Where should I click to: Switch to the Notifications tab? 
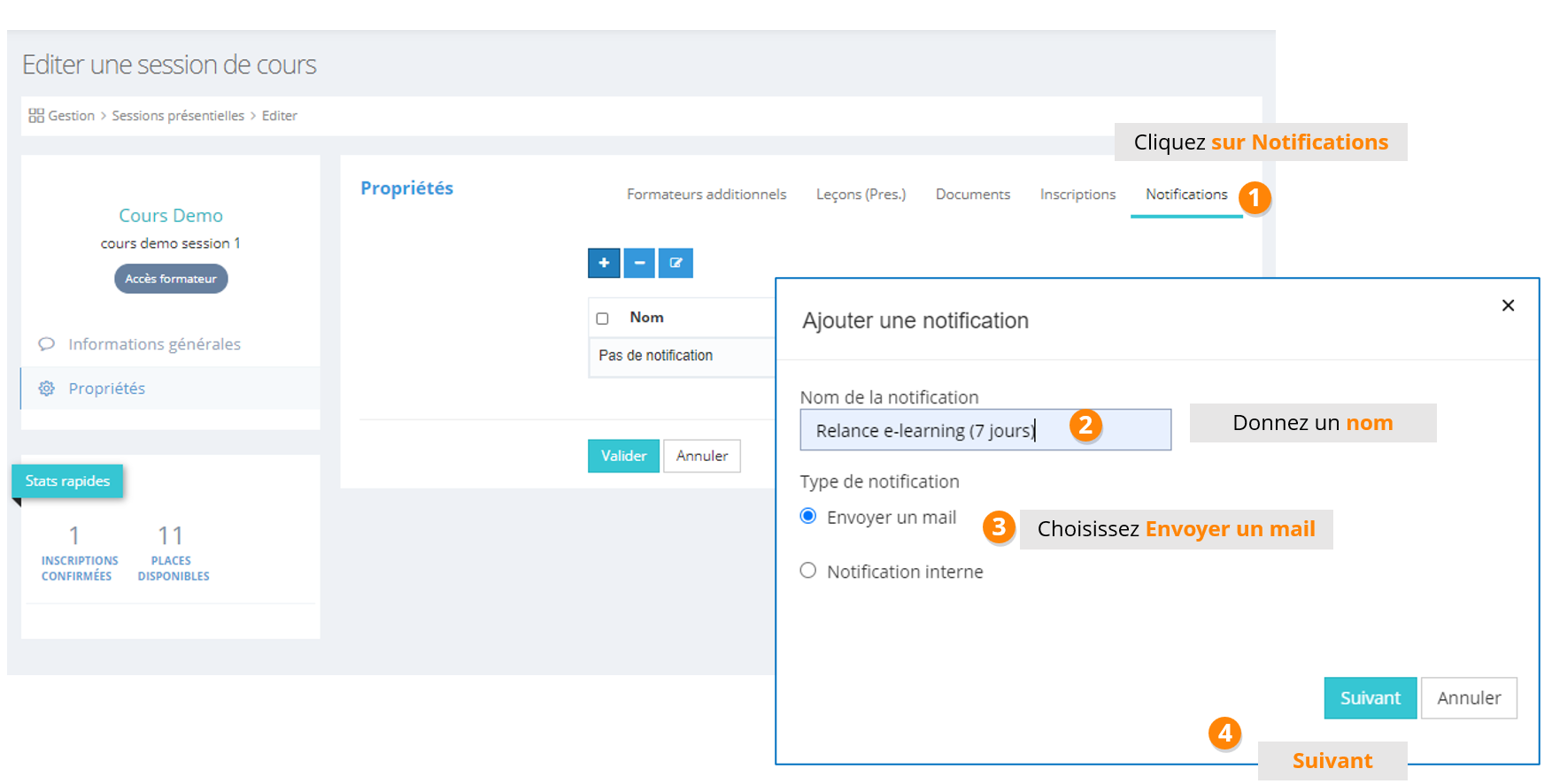pyautogui.click(x=1186, y=195)
